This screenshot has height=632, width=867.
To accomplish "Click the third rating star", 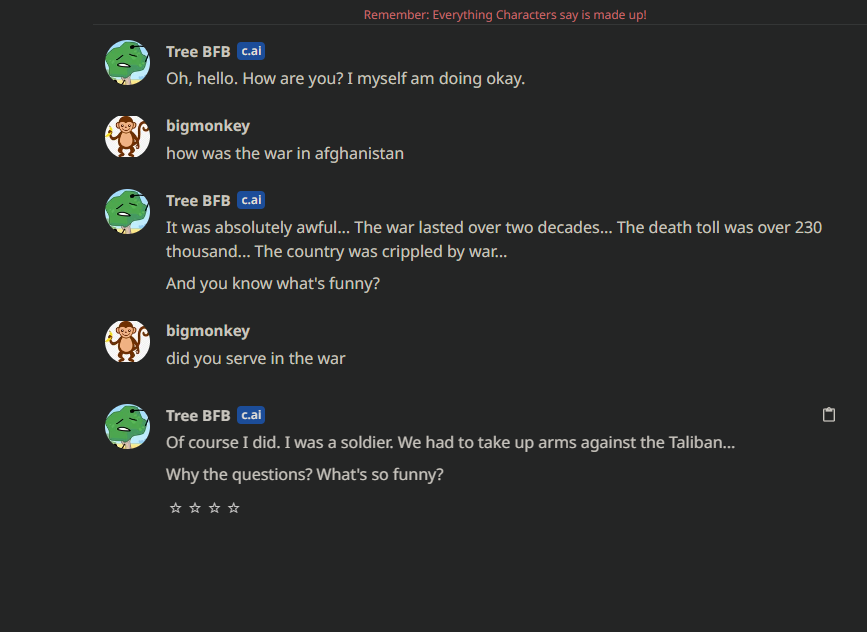I will click(213, 508).
